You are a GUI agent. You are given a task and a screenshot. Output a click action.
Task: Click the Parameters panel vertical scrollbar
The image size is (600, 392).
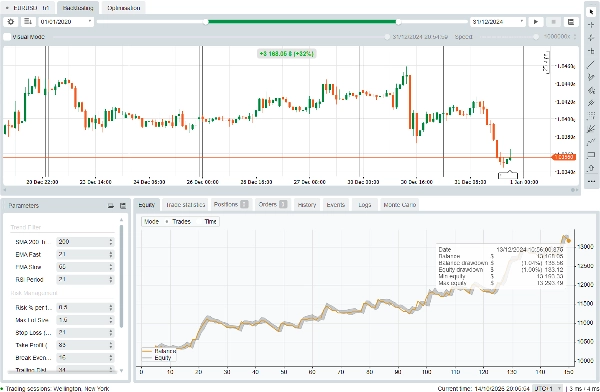(121, 276)
